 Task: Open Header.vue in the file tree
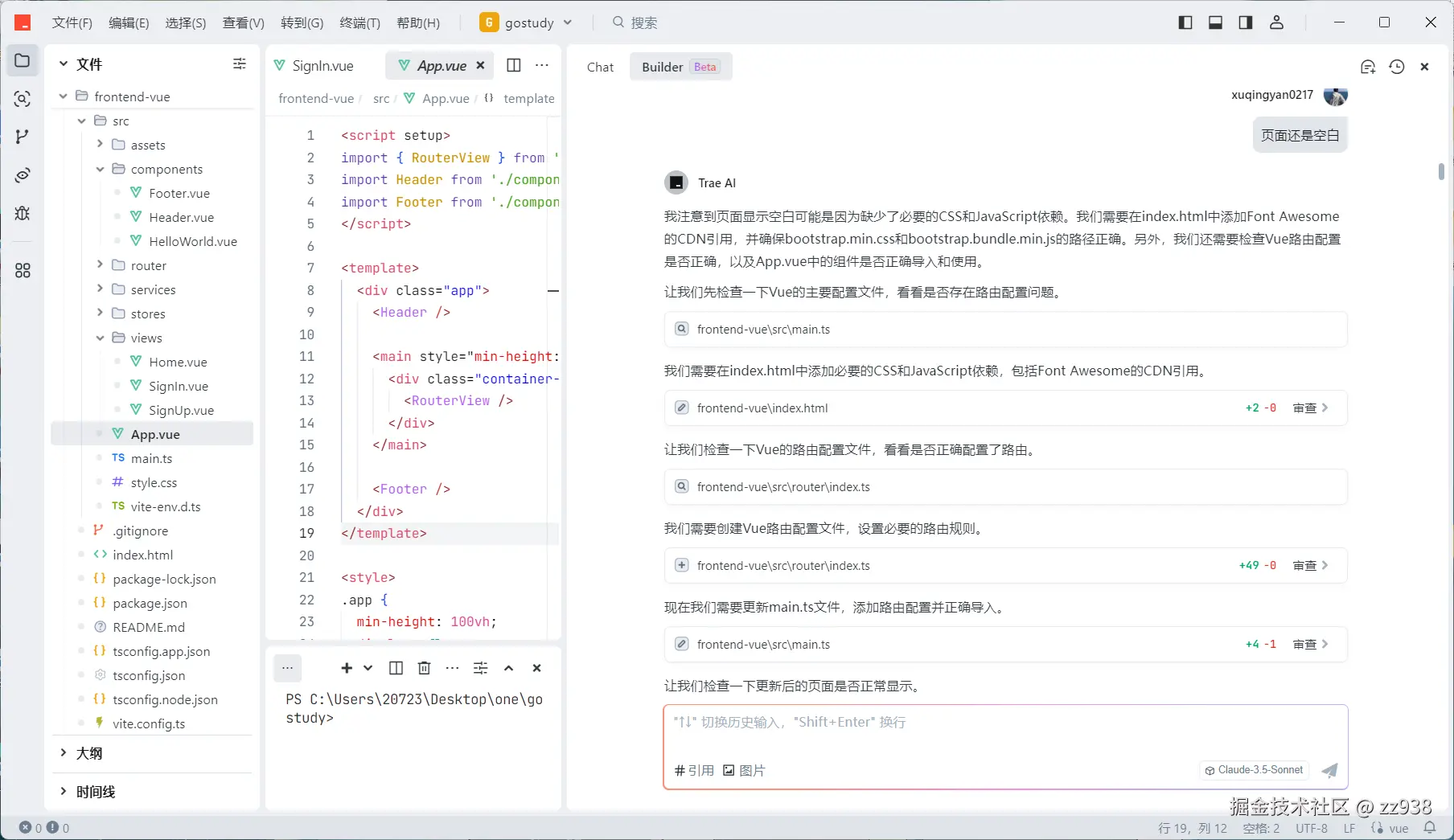[181, 217]
